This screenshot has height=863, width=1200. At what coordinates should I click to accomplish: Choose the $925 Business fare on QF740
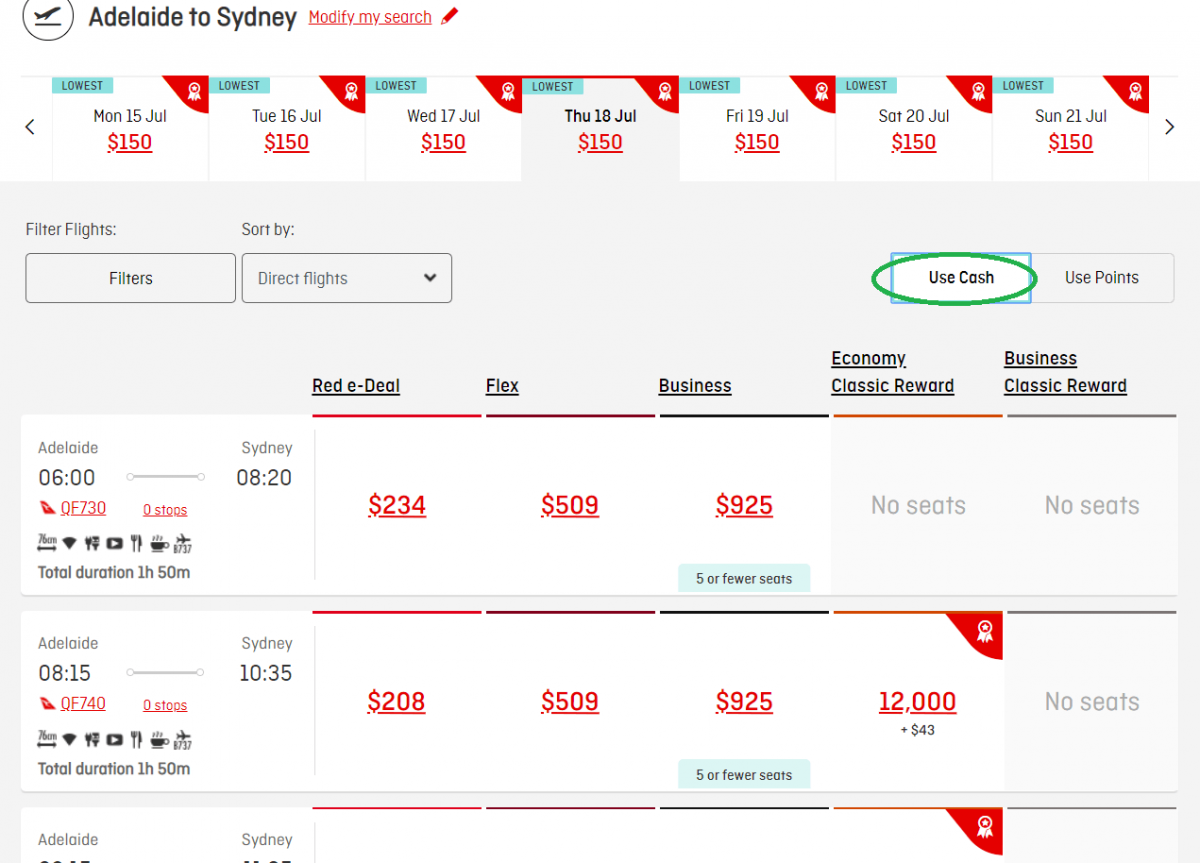tap(744, 702)
